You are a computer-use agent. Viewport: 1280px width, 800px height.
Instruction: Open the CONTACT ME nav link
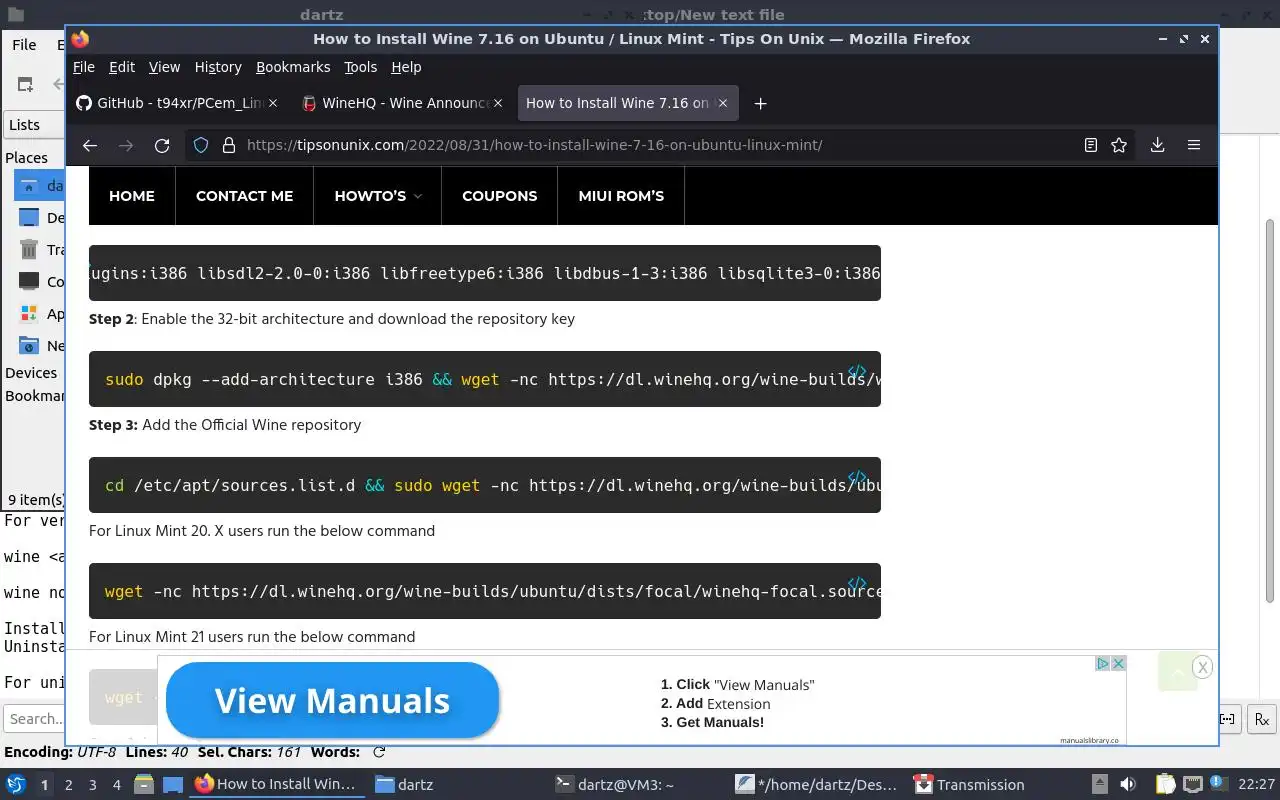coord(244,196)
